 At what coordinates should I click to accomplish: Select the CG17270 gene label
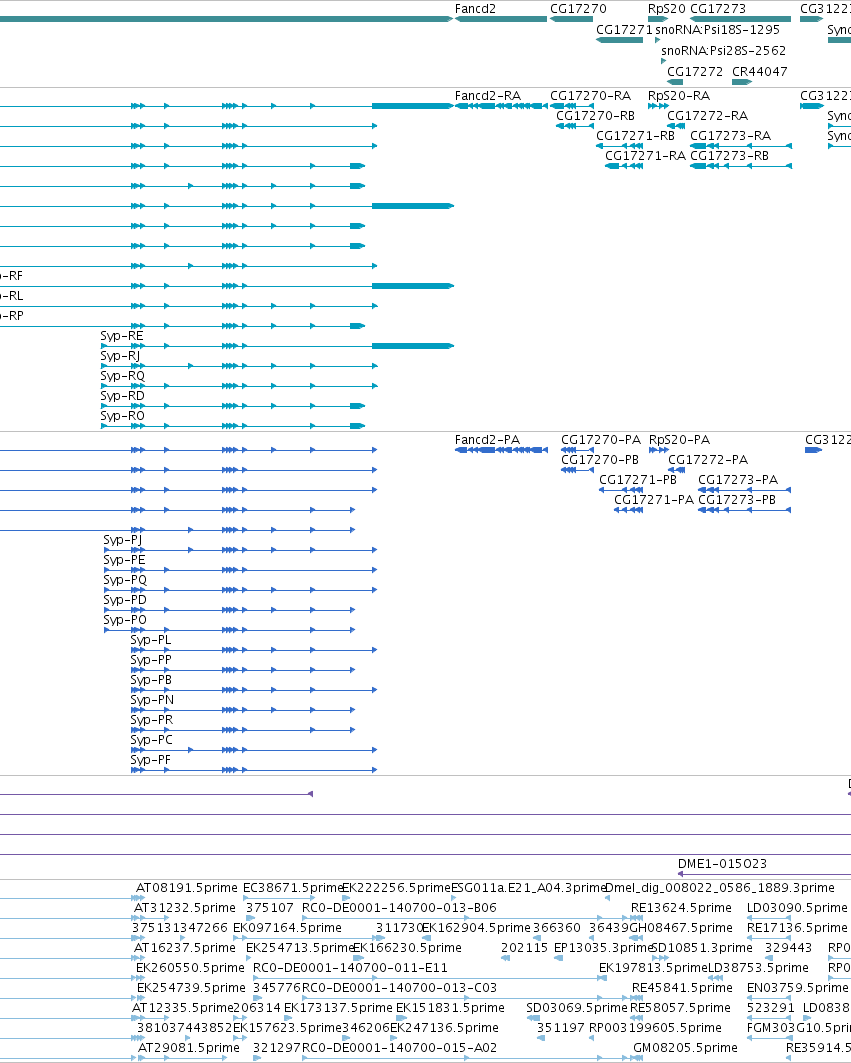coord(578,9)
